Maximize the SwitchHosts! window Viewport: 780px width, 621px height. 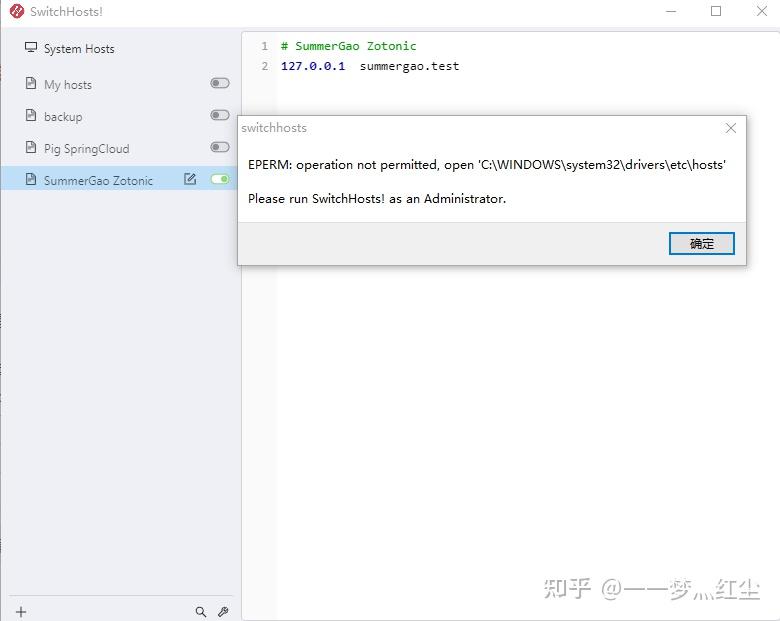click(716, 11)
